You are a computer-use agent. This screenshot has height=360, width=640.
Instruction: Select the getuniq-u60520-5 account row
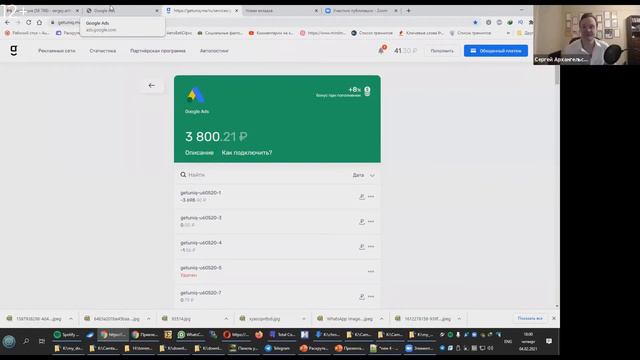(277, 271)
